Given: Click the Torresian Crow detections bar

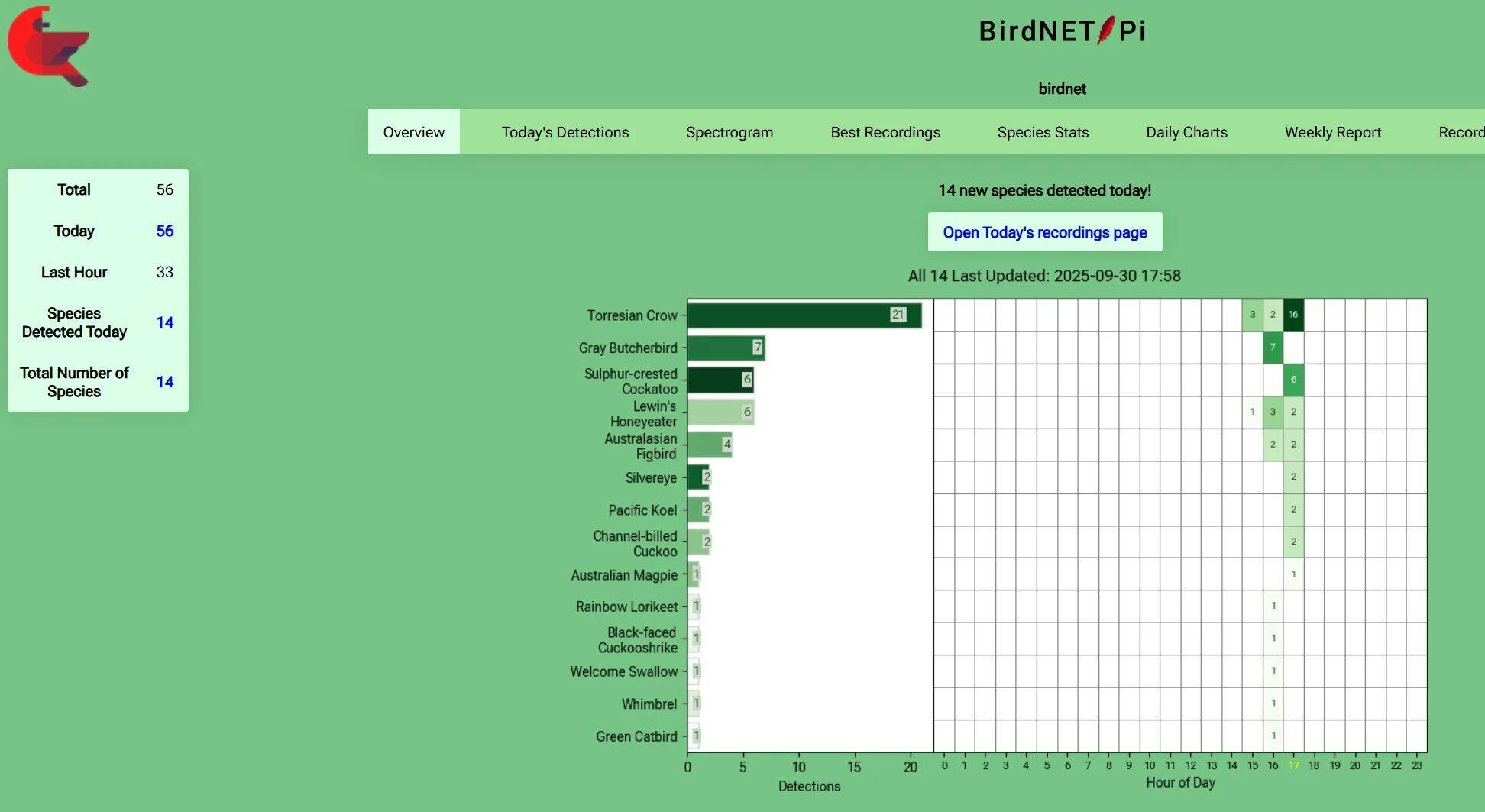Looking at the screenshot, I should click(x=802, y=315).
